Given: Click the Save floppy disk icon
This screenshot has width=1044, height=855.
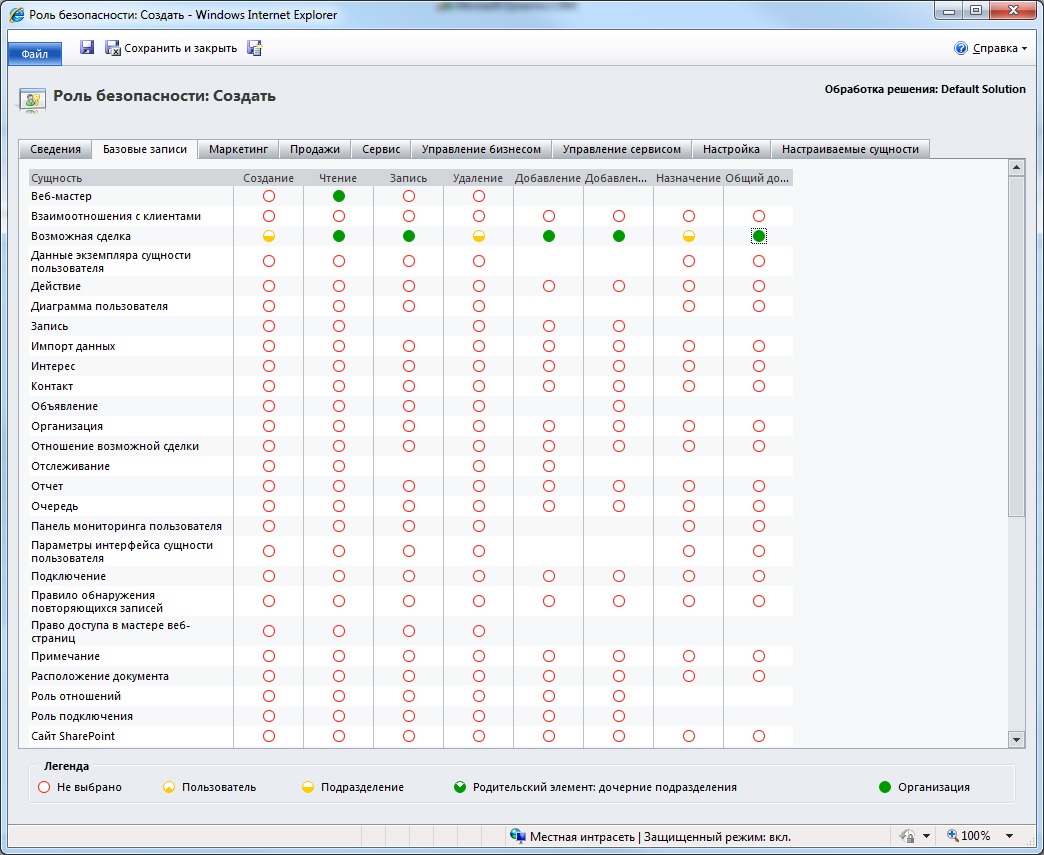Looking at the screenshot, I should [x=87, y=47].
